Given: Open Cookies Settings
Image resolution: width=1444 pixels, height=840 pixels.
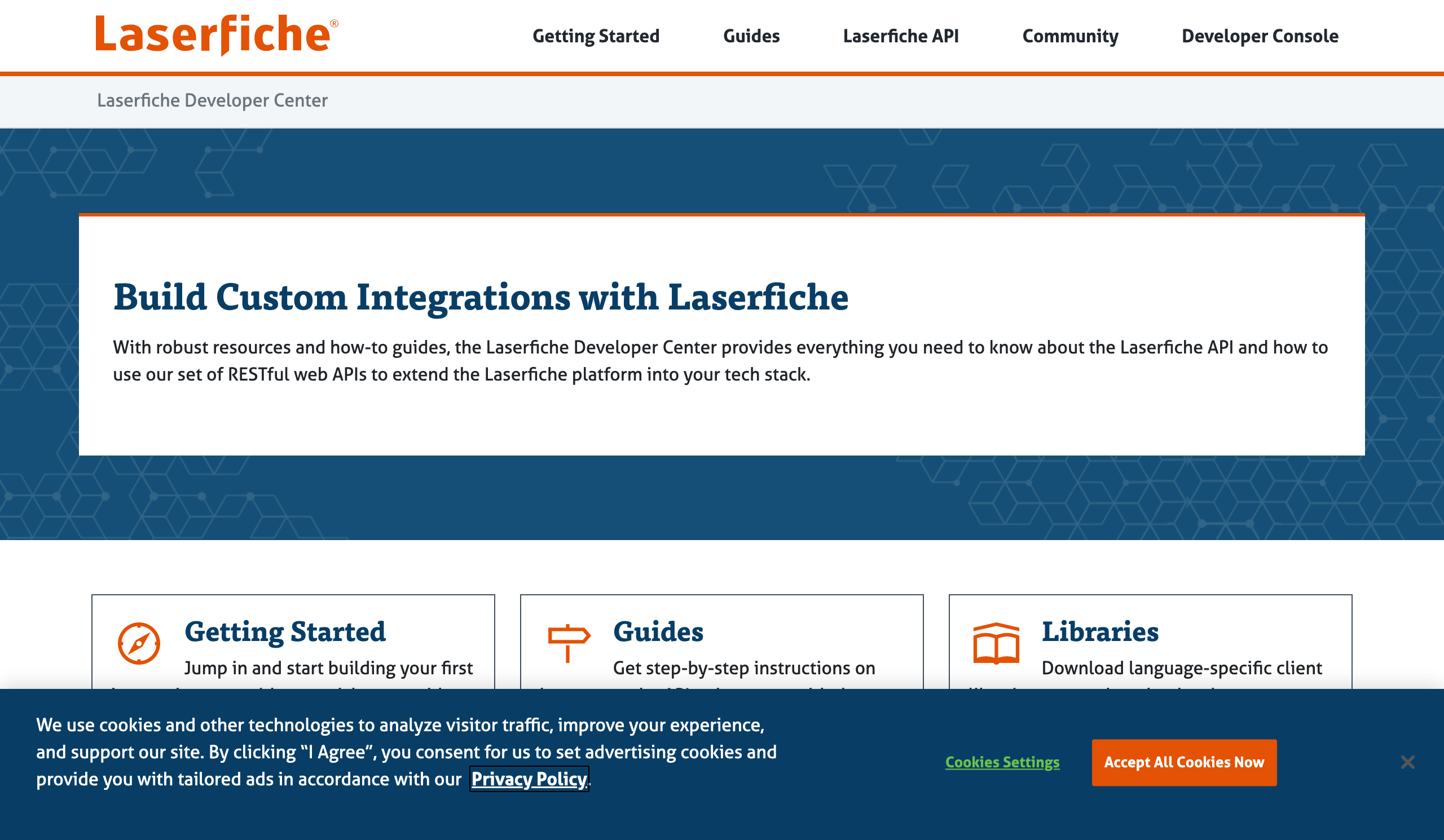Looking at the screenshot, I should (1002, 762).
